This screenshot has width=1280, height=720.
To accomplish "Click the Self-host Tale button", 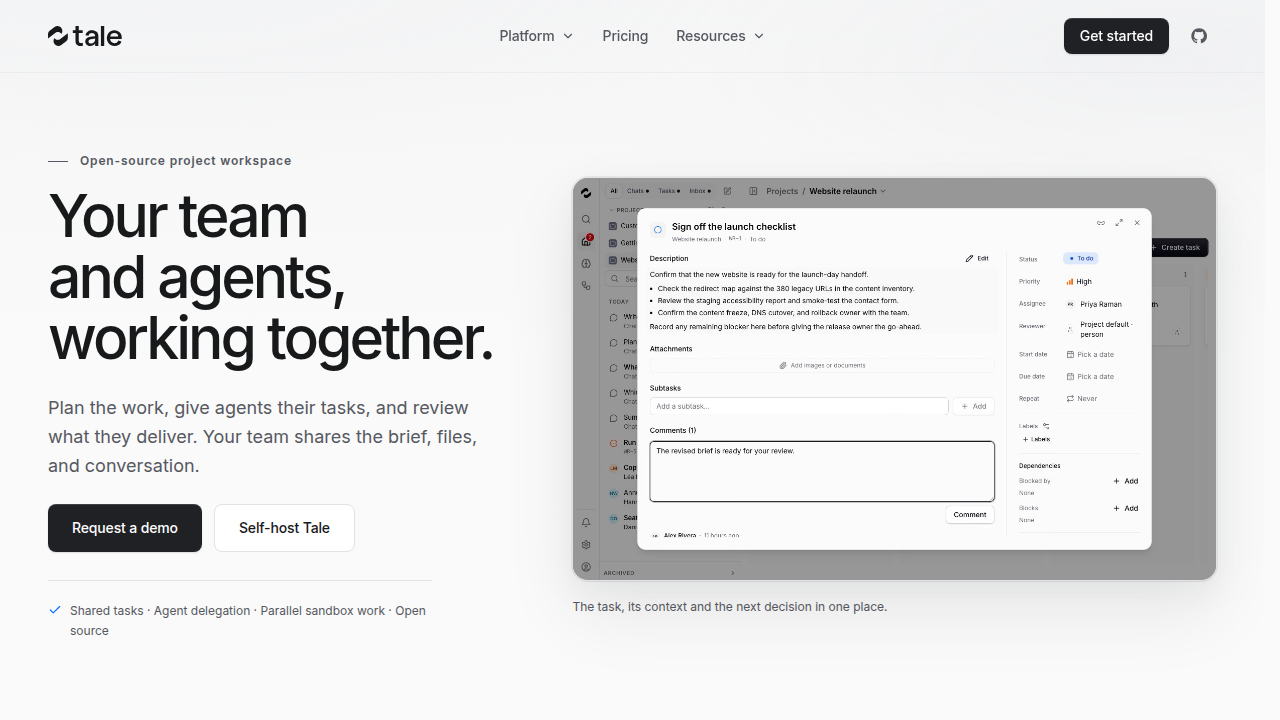I will pos(284,528).
